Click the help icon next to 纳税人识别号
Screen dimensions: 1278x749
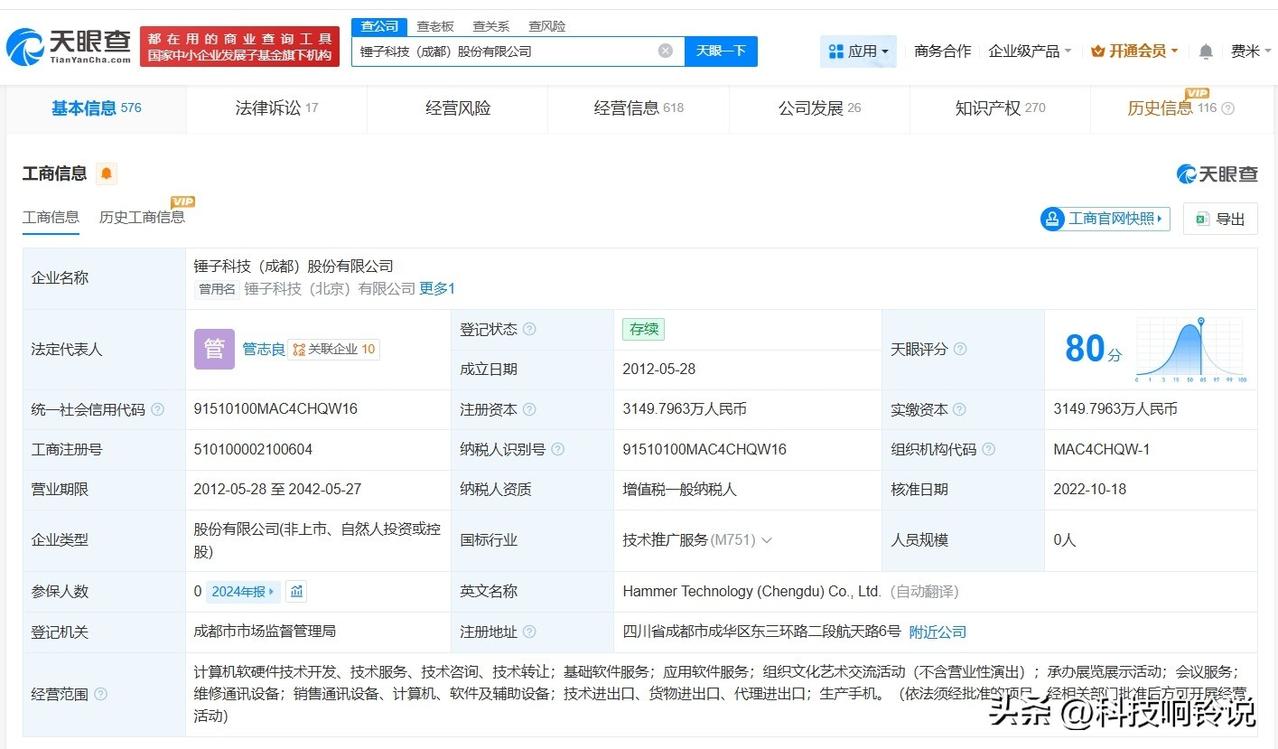[558, 450]
